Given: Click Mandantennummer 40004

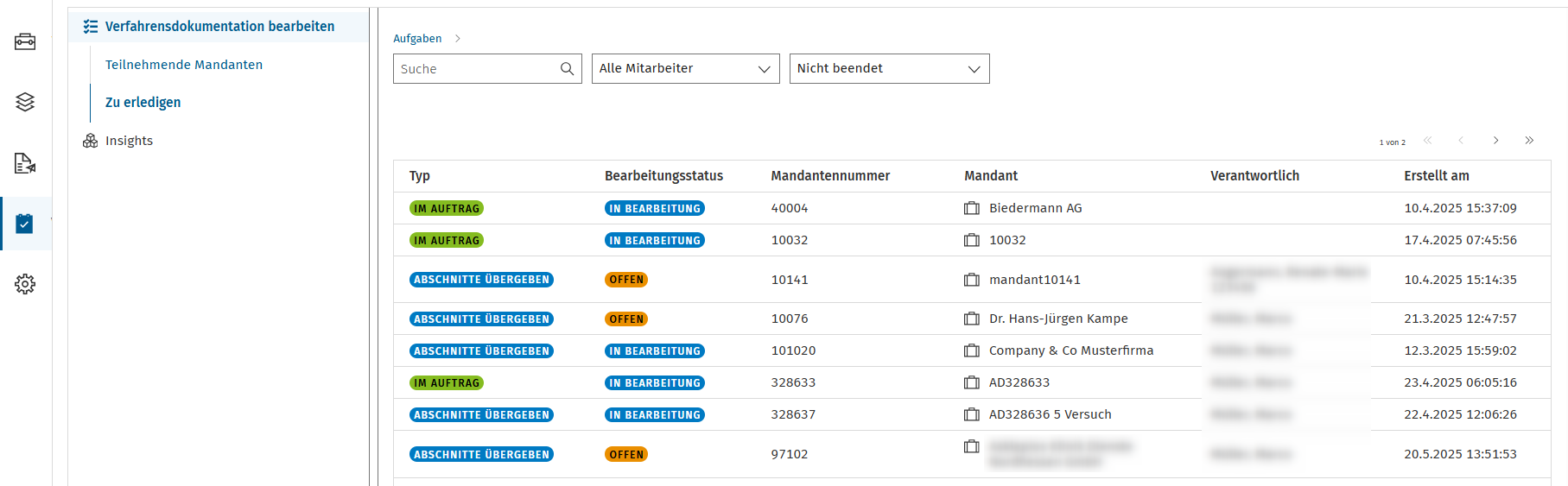Looking at the screenshot, I should pos(790,208).
